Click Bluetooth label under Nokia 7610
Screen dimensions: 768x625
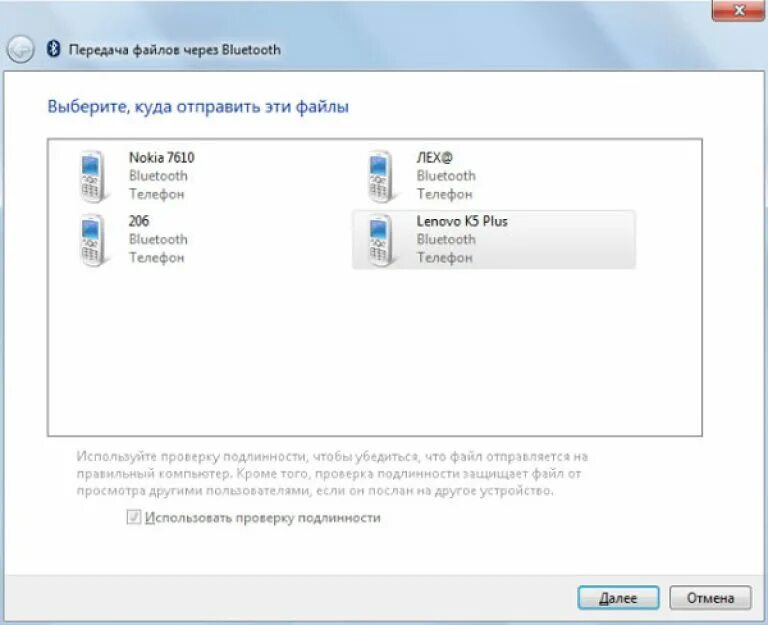pyautogui.click(x=158, y=176)
